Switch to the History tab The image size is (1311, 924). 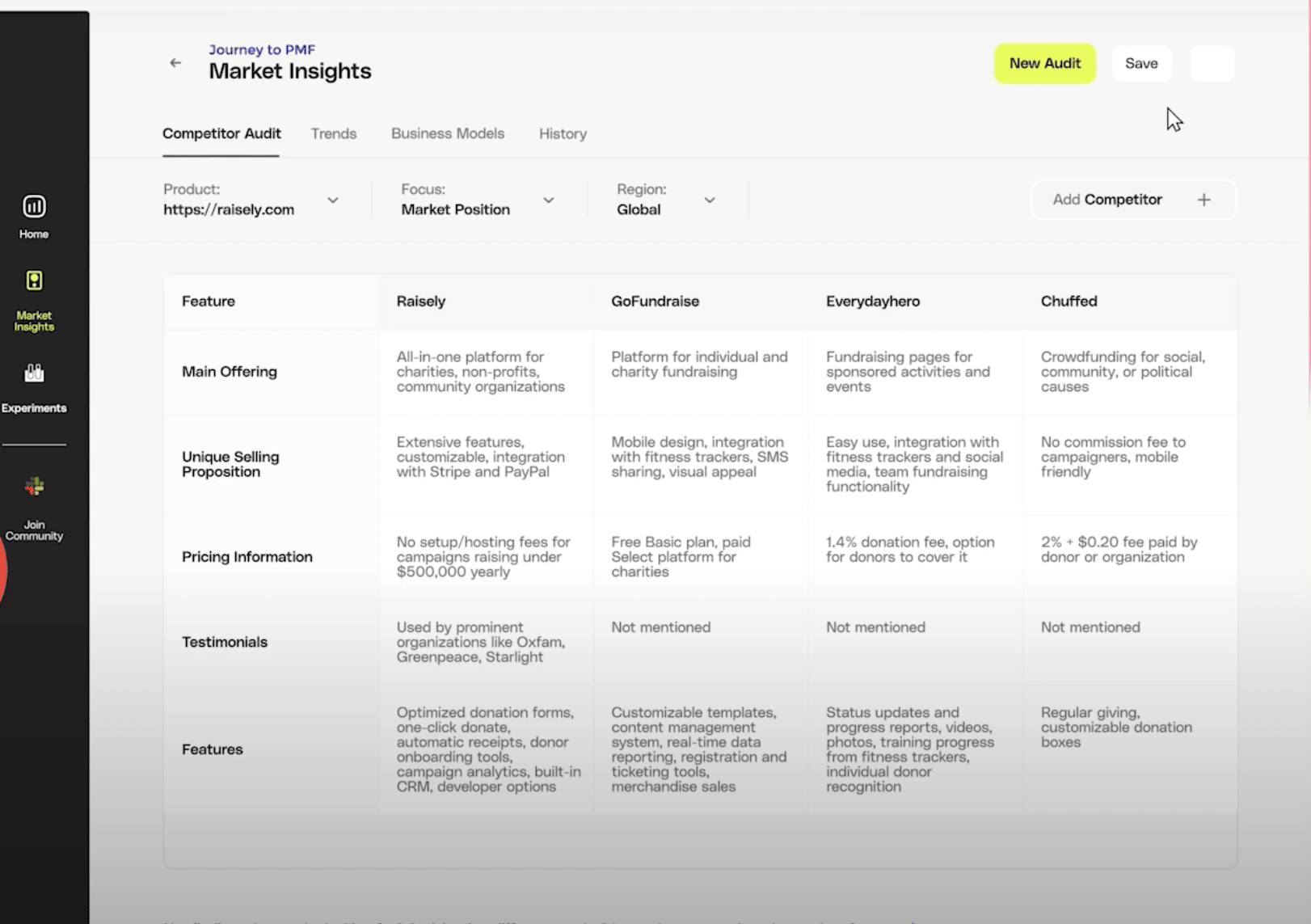tap(563, 133)
